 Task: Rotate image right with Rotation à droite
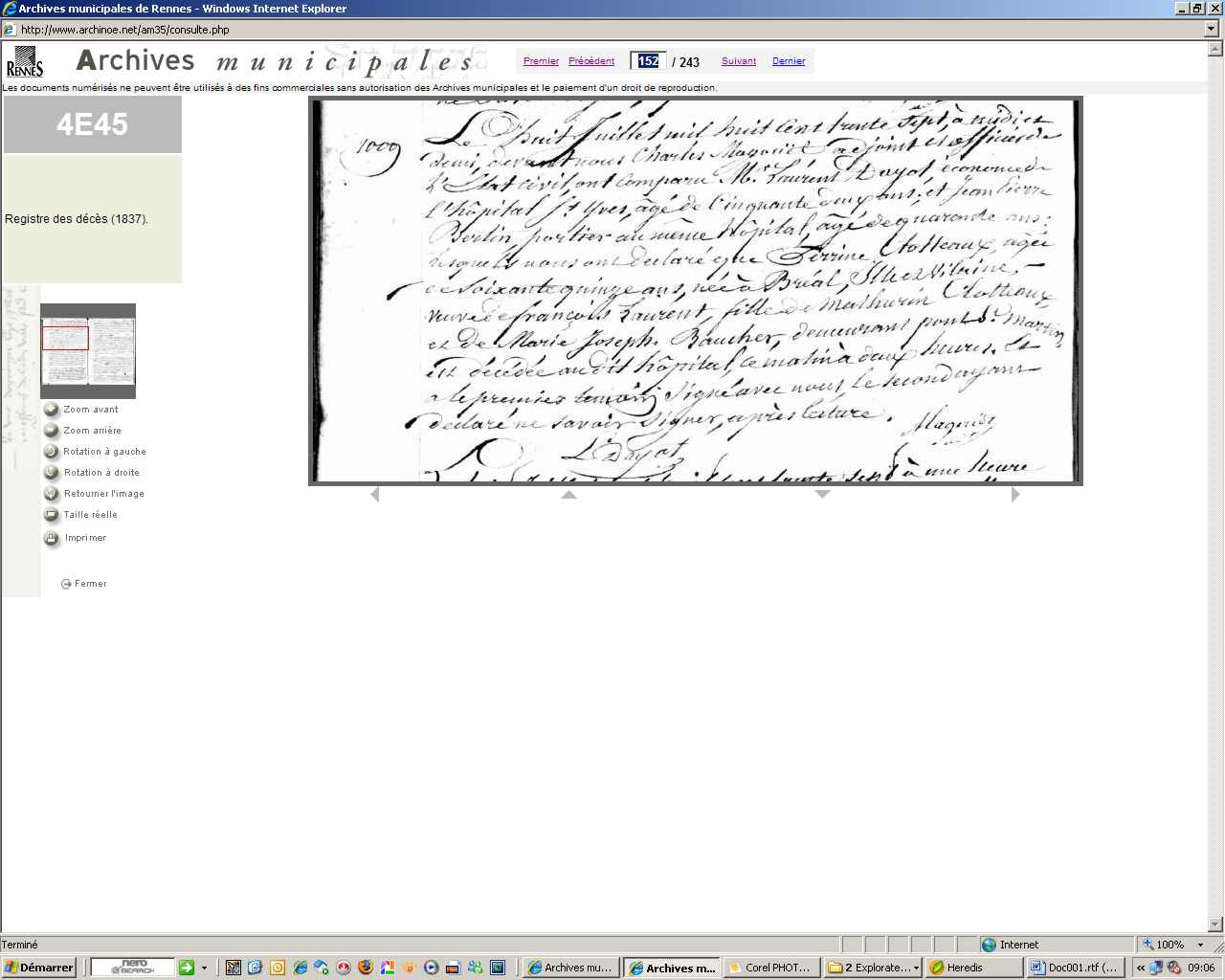52,473
